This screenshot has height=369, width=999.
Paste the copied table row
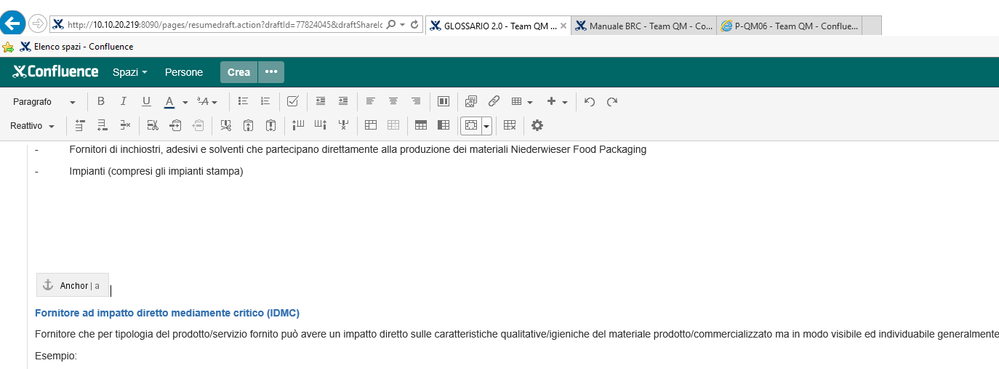(198, 126)
